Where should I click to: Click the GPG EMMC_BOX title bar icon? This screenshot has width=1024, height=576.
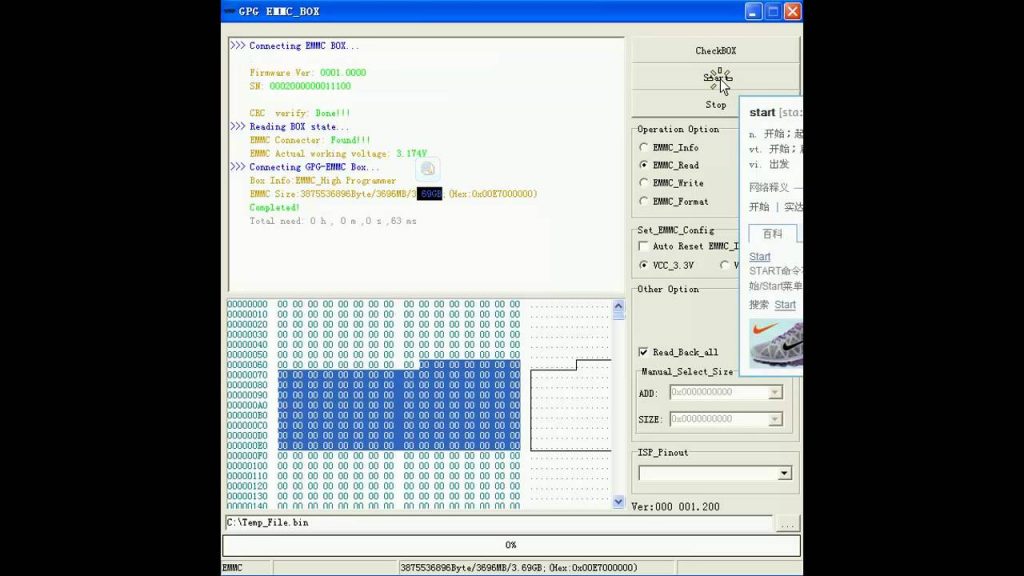[x=229, y=11]
